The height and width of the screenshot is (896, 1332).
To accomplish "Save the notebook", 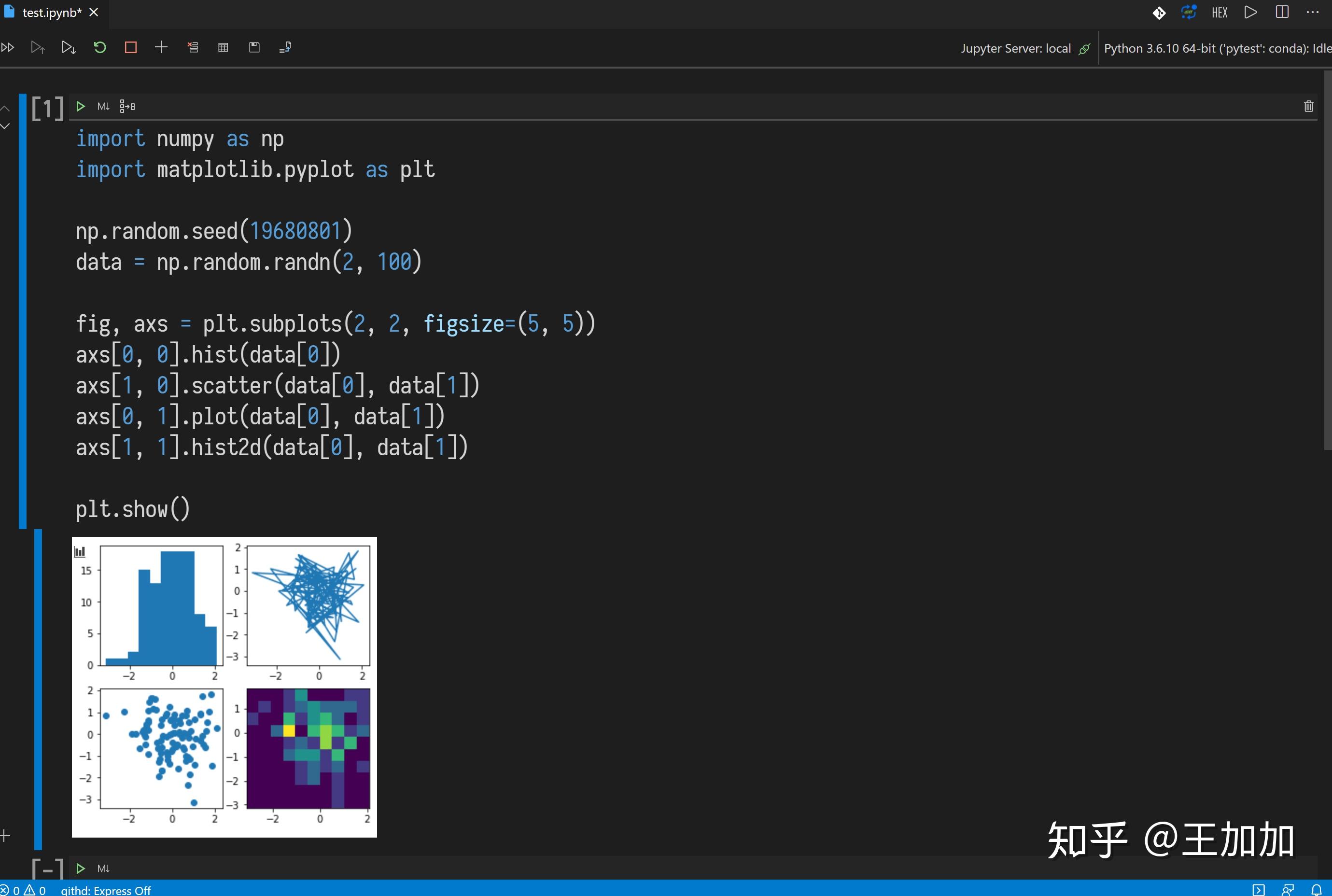I will coord(254,47).
